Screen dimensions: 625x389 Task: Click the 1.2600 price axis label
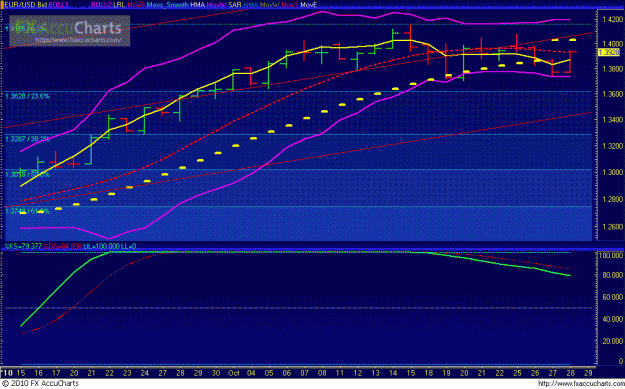tap(612, 226)
